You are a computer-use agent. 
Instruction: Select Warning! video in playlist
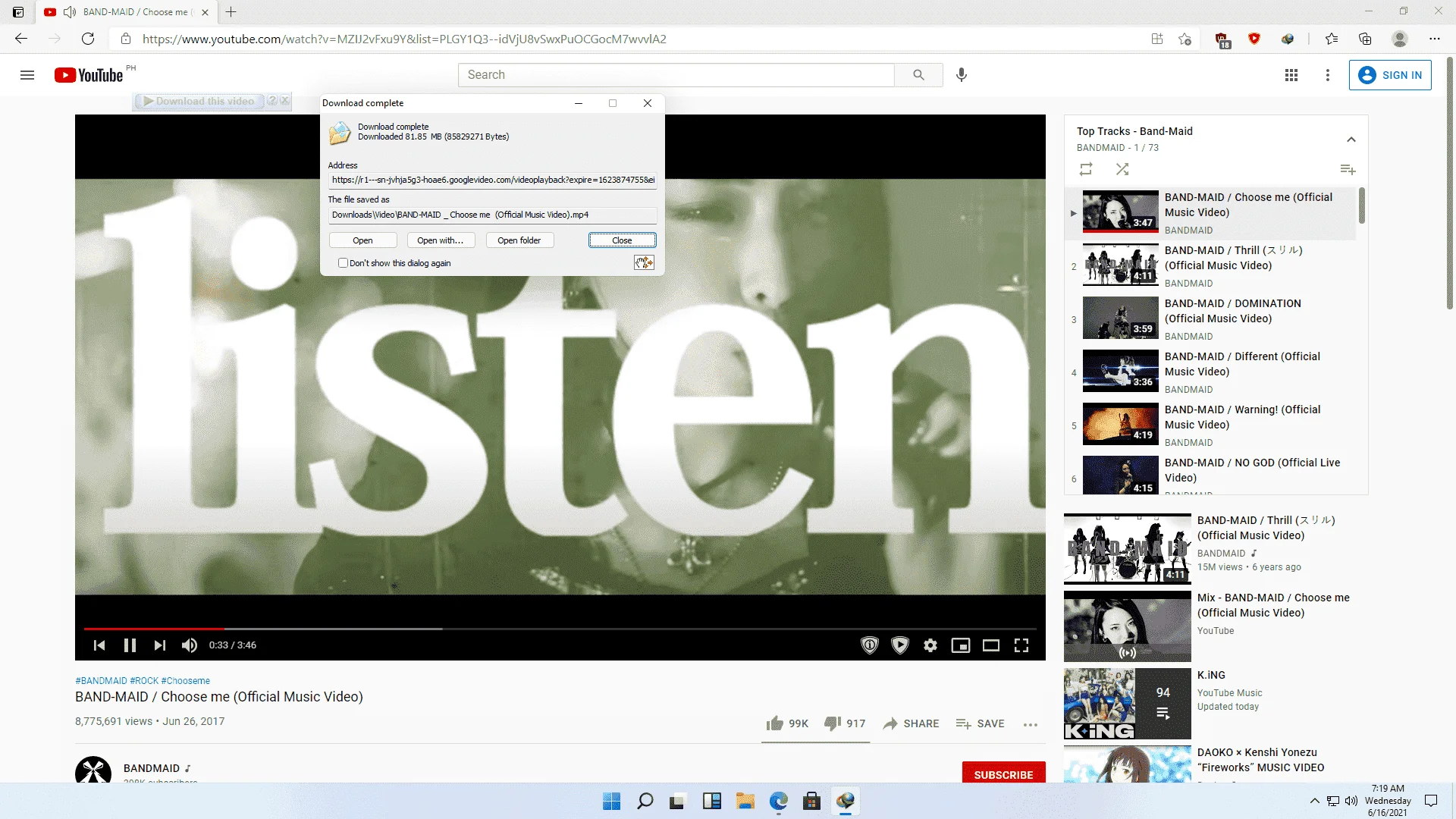(x=1210, y=425)
